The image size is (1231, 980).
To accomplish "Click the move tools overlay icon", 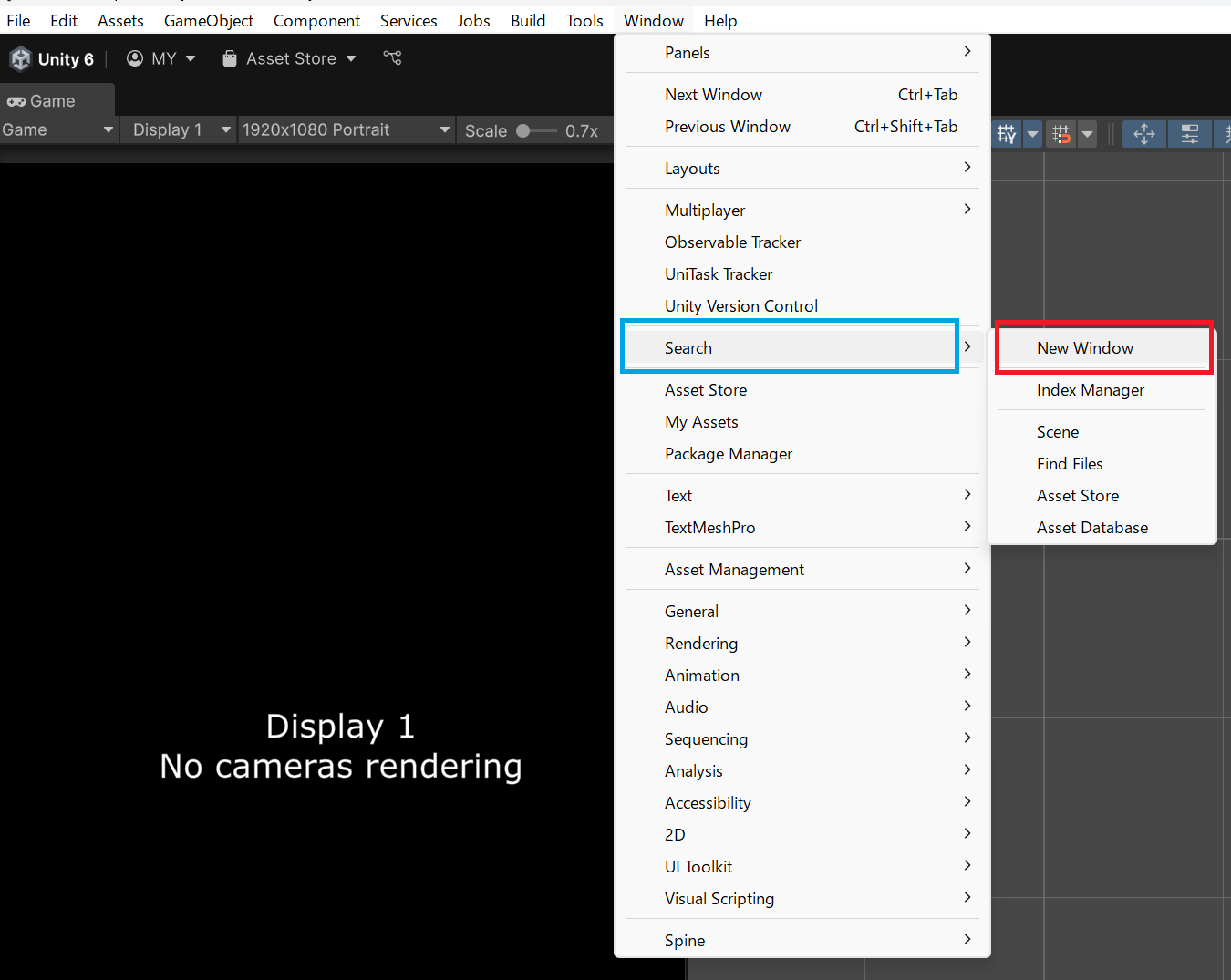I will pyautogui.click(x=1143, y=134).
